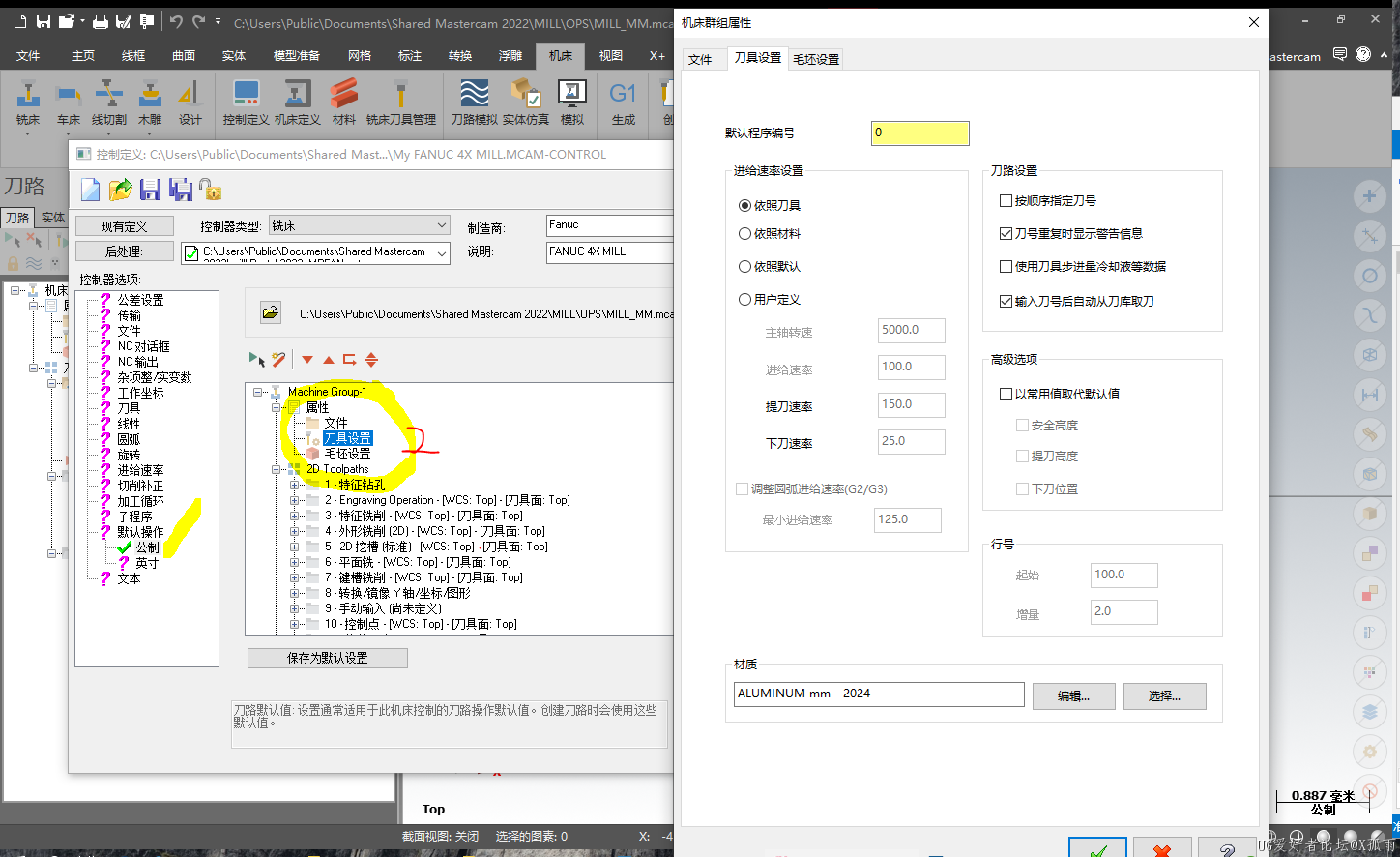
Task: Click the 默认程序编号 yellow input field
Action: pyautogui.click(x=920, y=133)
